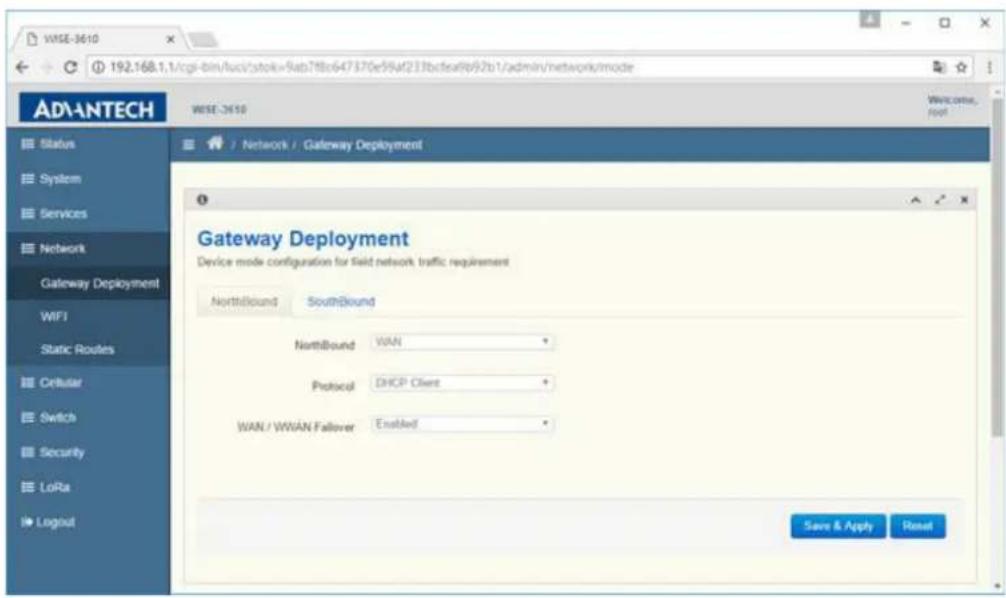Viewport: 1006px width, 598px height.
Task: Click the Device mode configuration description text
Action: pos(353,262)
